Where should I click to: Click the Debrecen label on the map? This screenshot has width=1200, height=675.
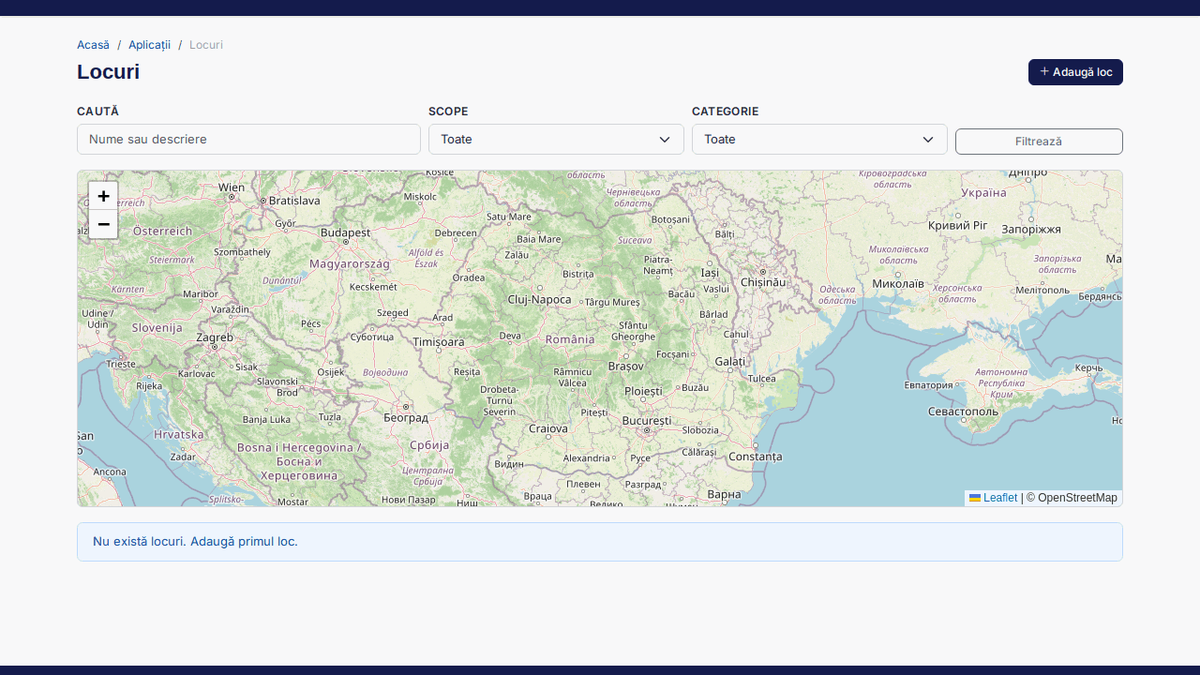(x=456, y=233)
